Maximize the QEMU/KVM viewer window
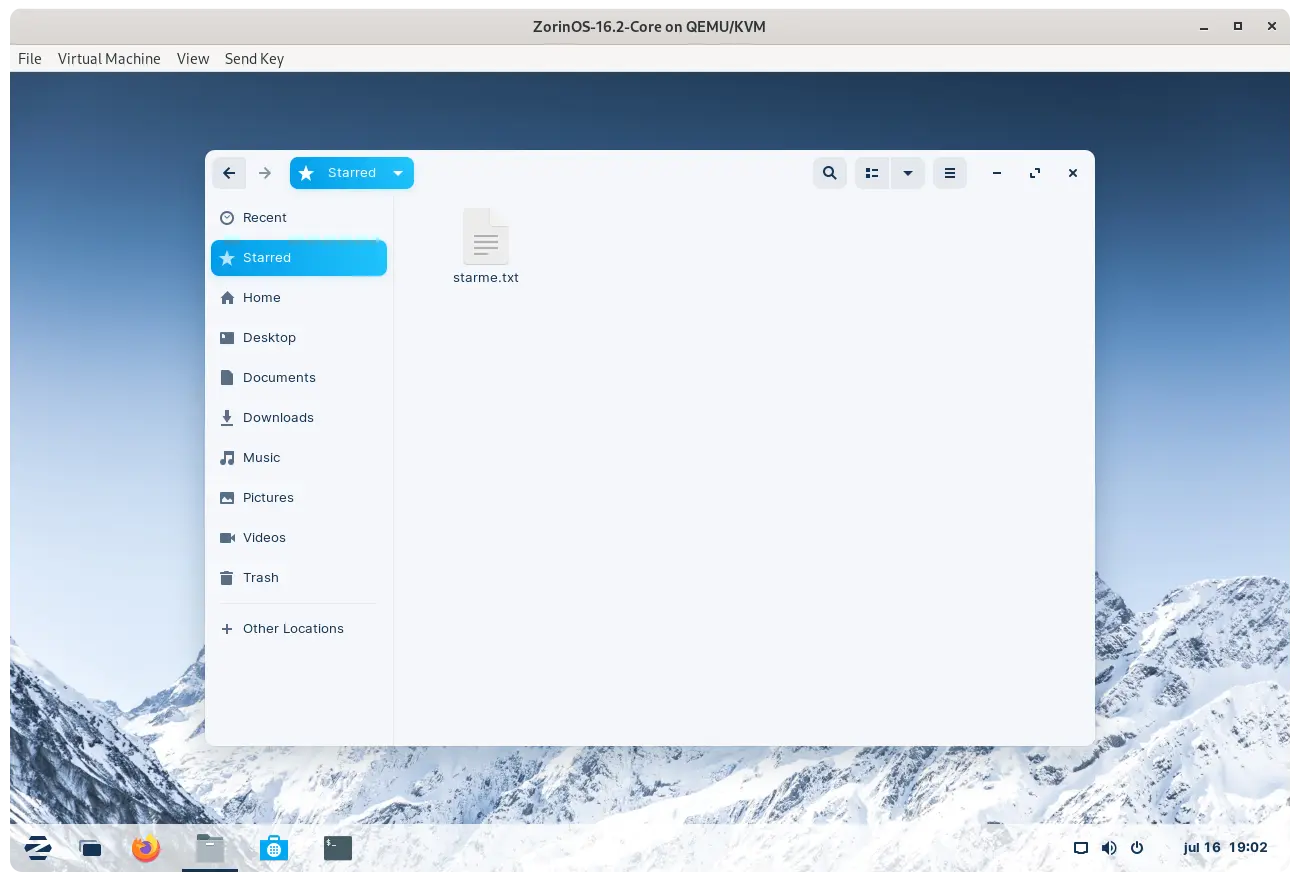Viewport: 1300px width, 882px height. coord(1238,26)
